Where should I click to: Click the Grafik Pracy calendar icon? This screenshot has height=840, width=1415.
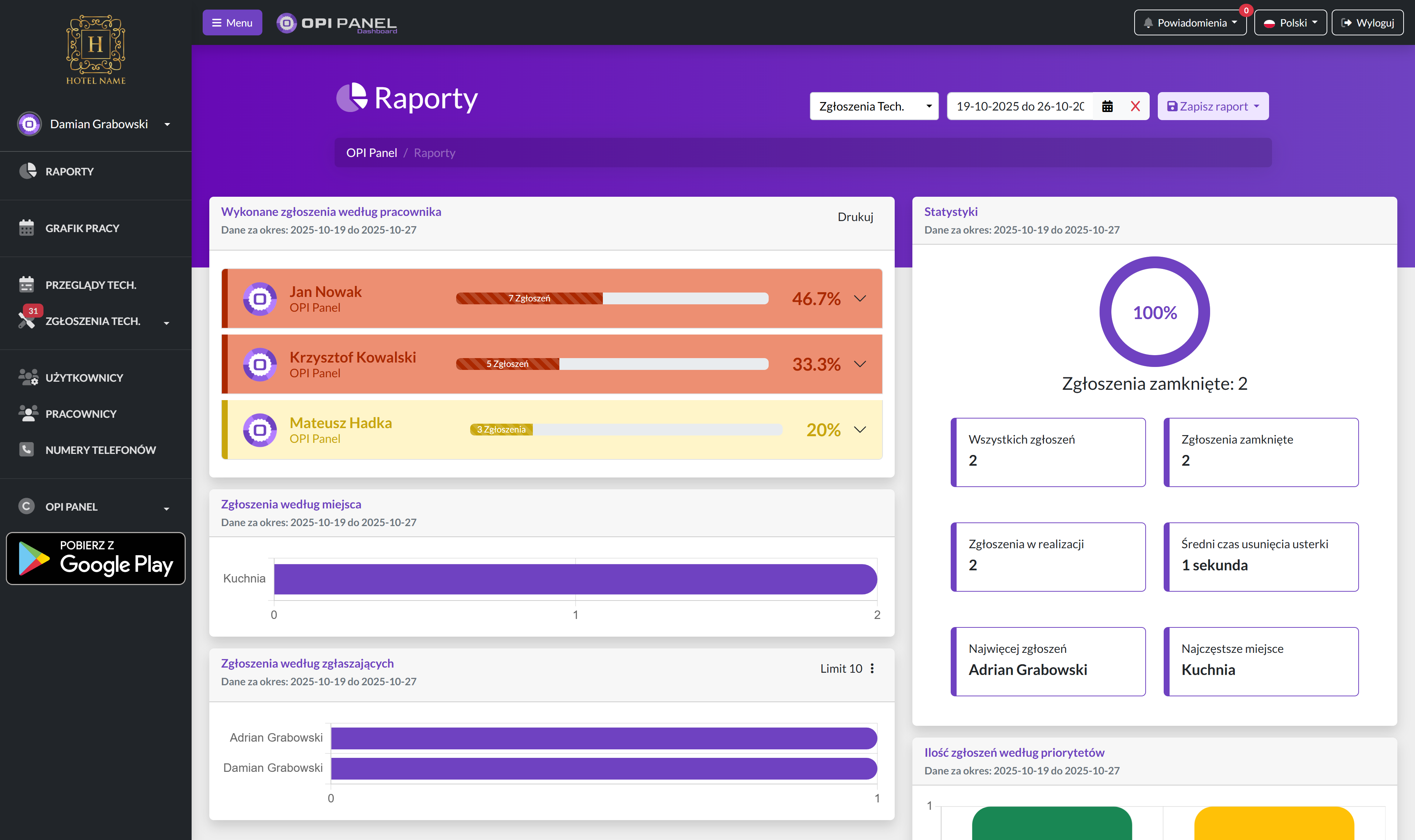pyautogui.click(x=27, y=228)
